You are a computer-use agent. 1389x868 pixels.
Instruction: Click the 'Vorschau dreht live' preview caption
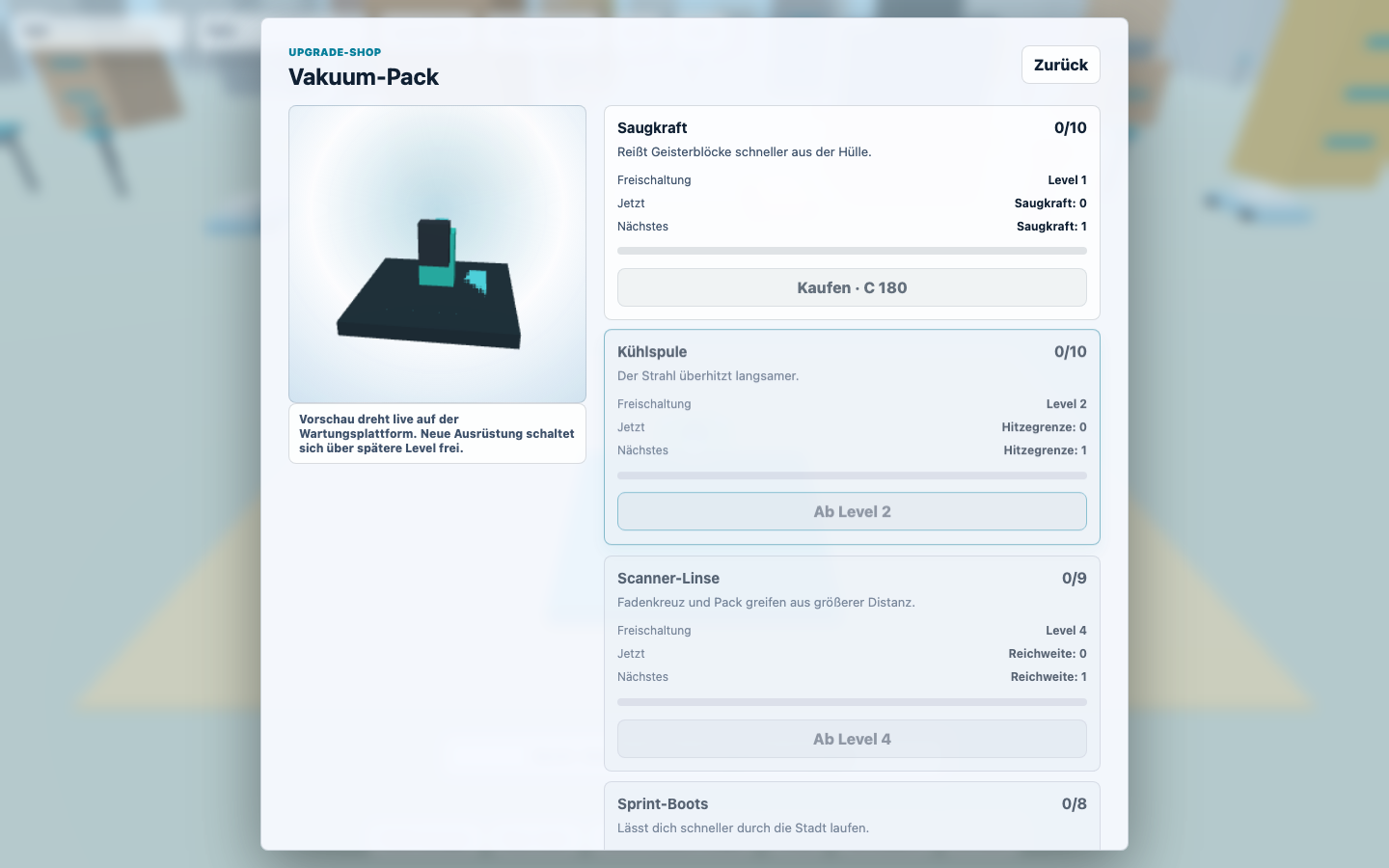pyautogui.click(x=437, y=433)
